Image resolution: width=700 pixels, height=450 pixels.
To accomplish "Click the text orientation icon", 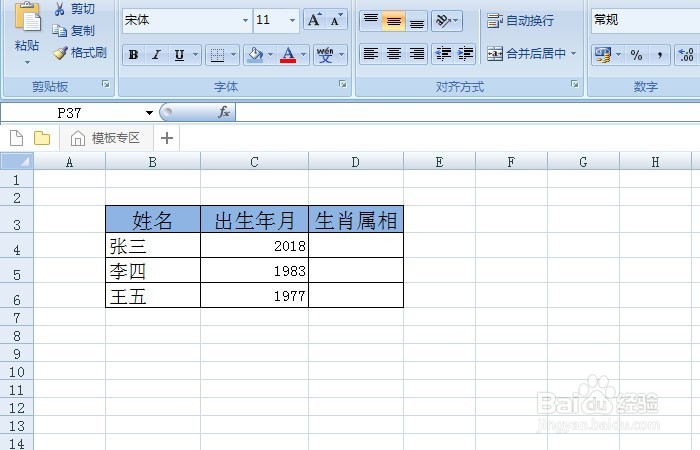I will pos(447,21).
